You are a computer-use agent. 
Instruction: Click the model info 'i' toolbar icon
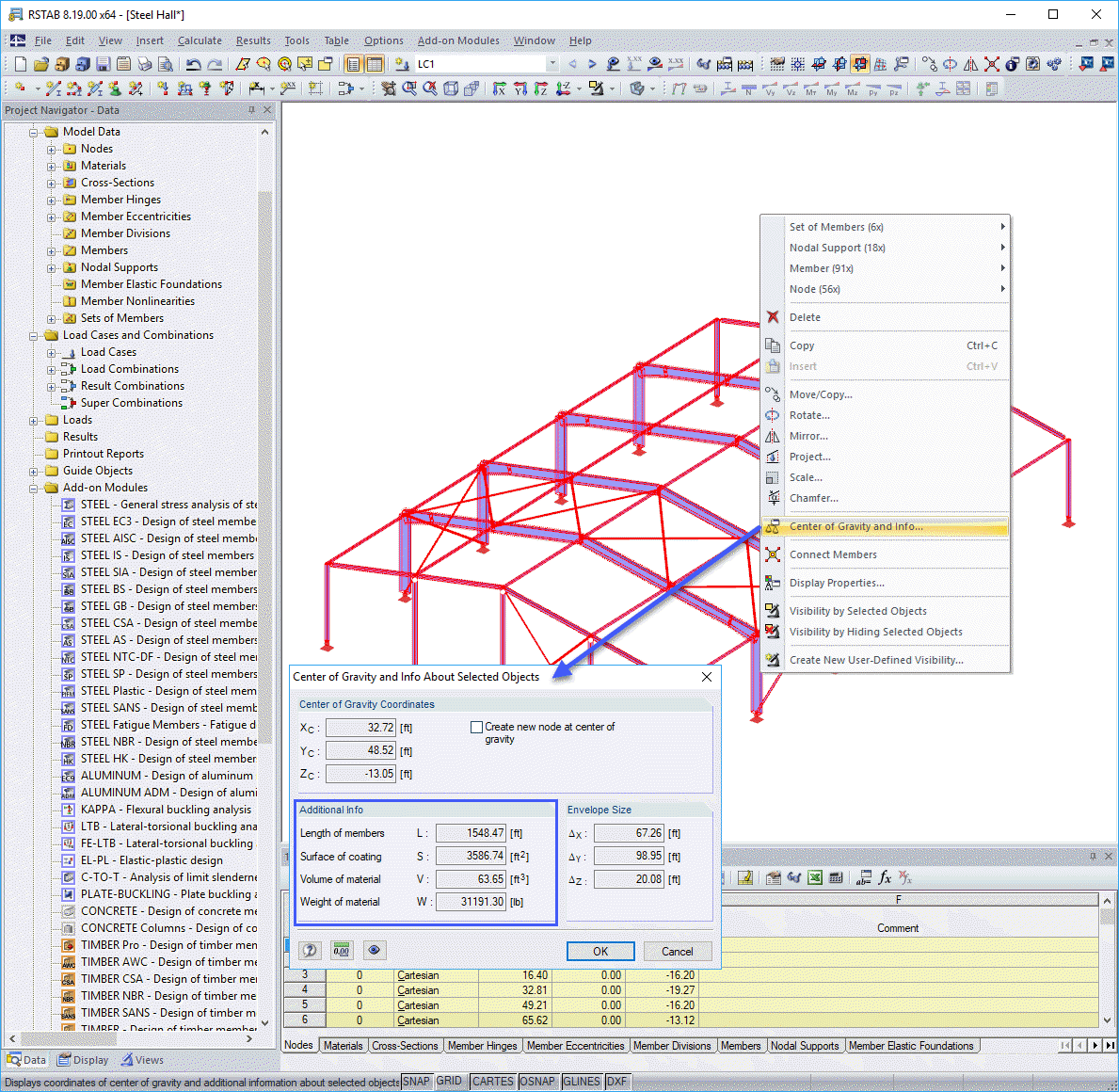[1012, 64]
